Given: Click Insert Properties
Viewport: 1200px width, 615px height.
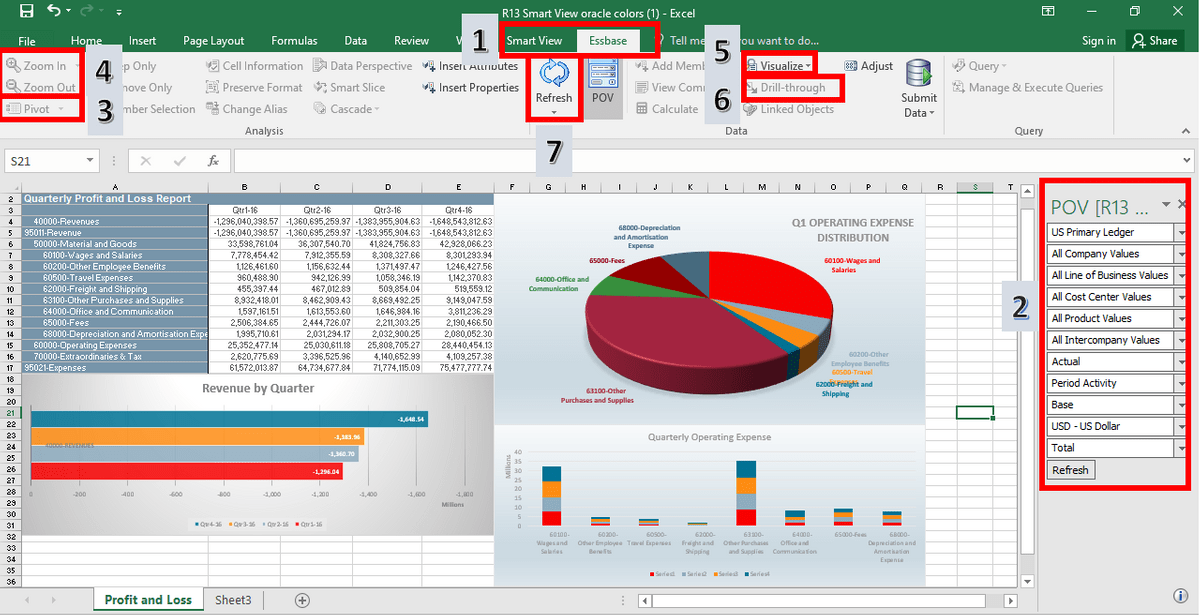Looking at the screenshot, I should tap(470, 88).
